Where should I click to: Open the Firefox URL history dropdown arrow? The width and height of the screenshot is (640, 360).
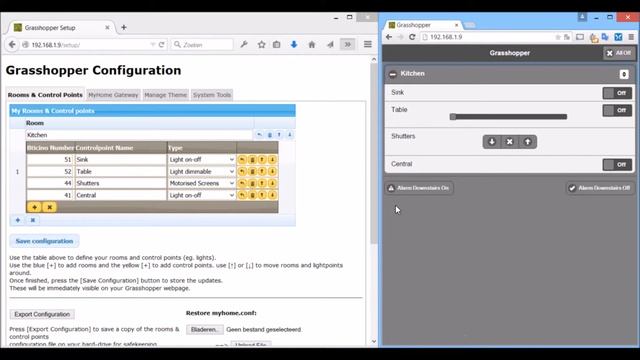coord(153,44)
